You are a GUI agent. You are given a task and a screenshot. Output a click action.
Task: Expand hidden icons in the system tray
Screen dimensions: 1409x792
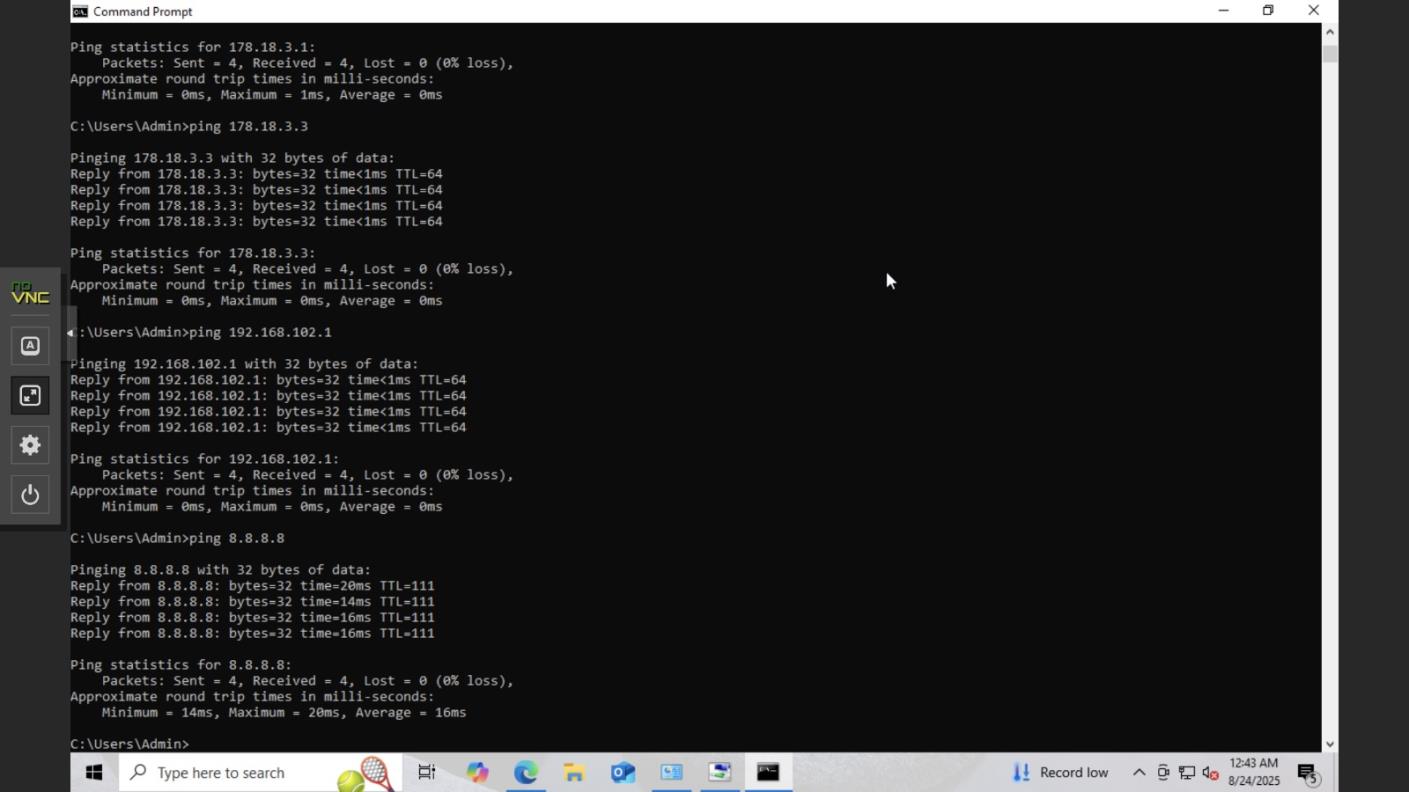point(1138,772)
